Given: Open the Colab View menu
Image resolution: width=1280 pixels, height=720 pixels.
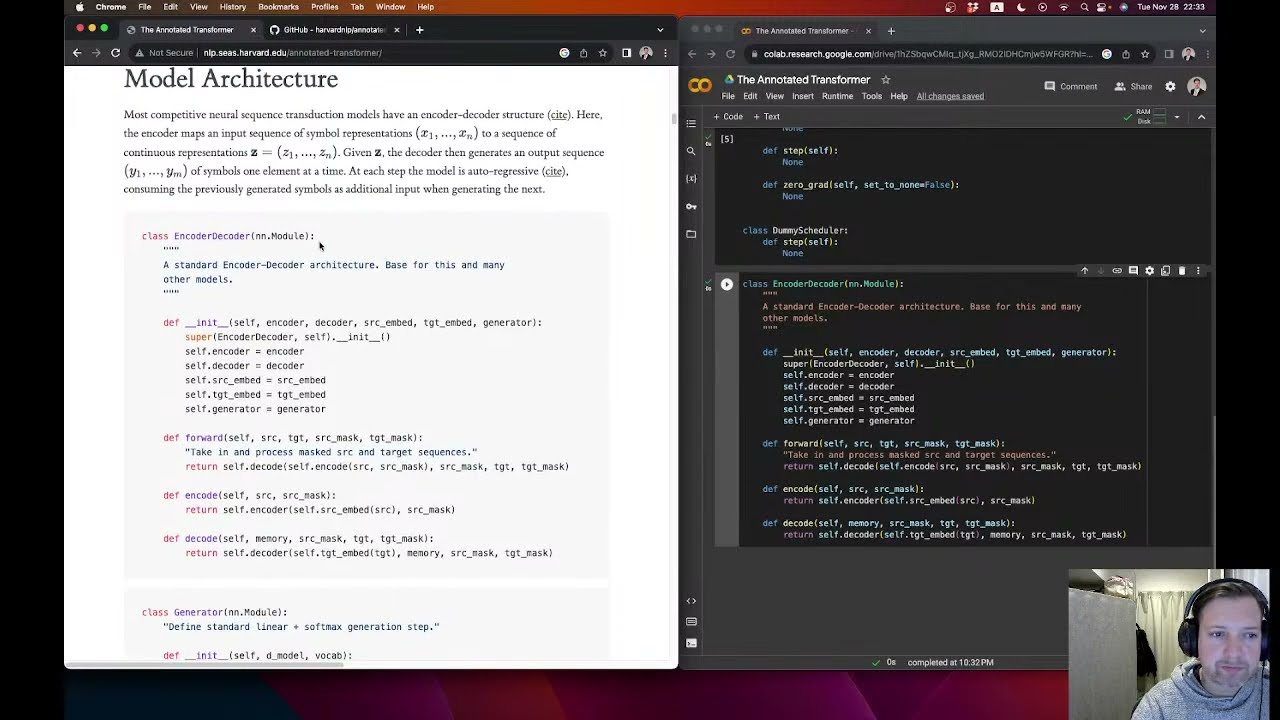Looking at the screenshot, I should (x=774, y=96).
